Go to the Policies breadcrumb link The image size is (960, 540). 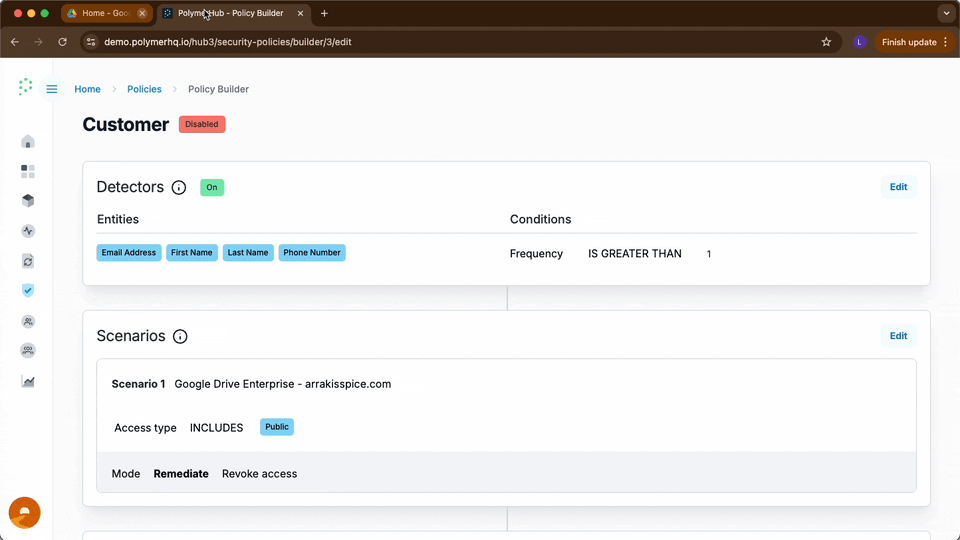tap(144, 89)
